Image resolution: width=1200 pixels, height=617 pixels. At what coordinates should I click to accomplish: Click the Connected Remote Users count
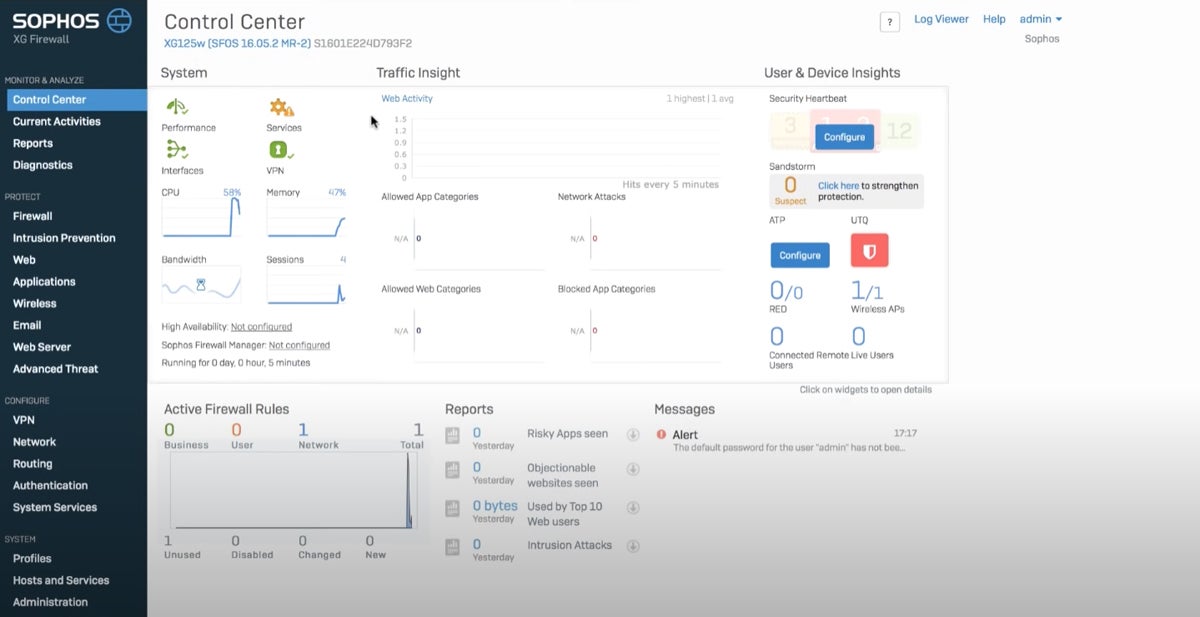point(777,337)
